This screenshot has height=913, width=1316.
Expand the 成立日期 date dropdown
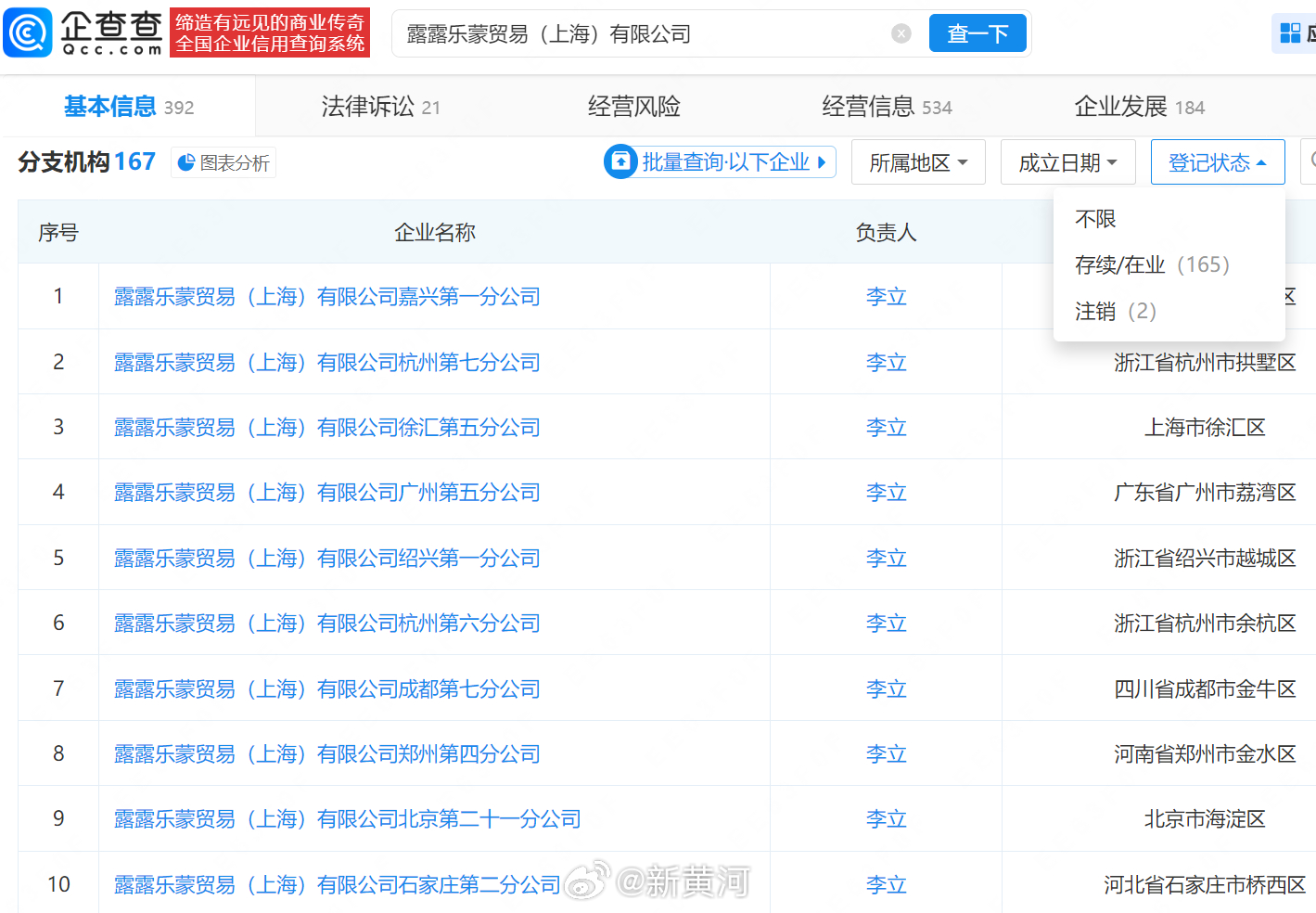[1067, 162]
